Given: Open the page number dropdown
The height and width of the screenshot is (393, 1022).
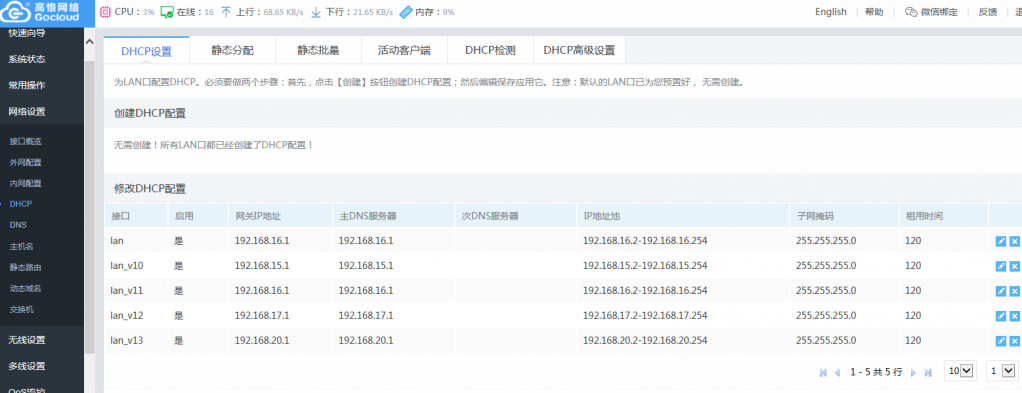Looking at the screenshot, I should pos(1001,371).
